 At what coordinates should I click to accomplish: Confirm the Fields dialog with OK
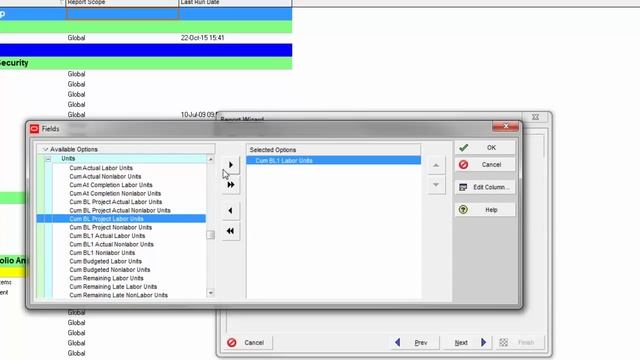point(485,148)
